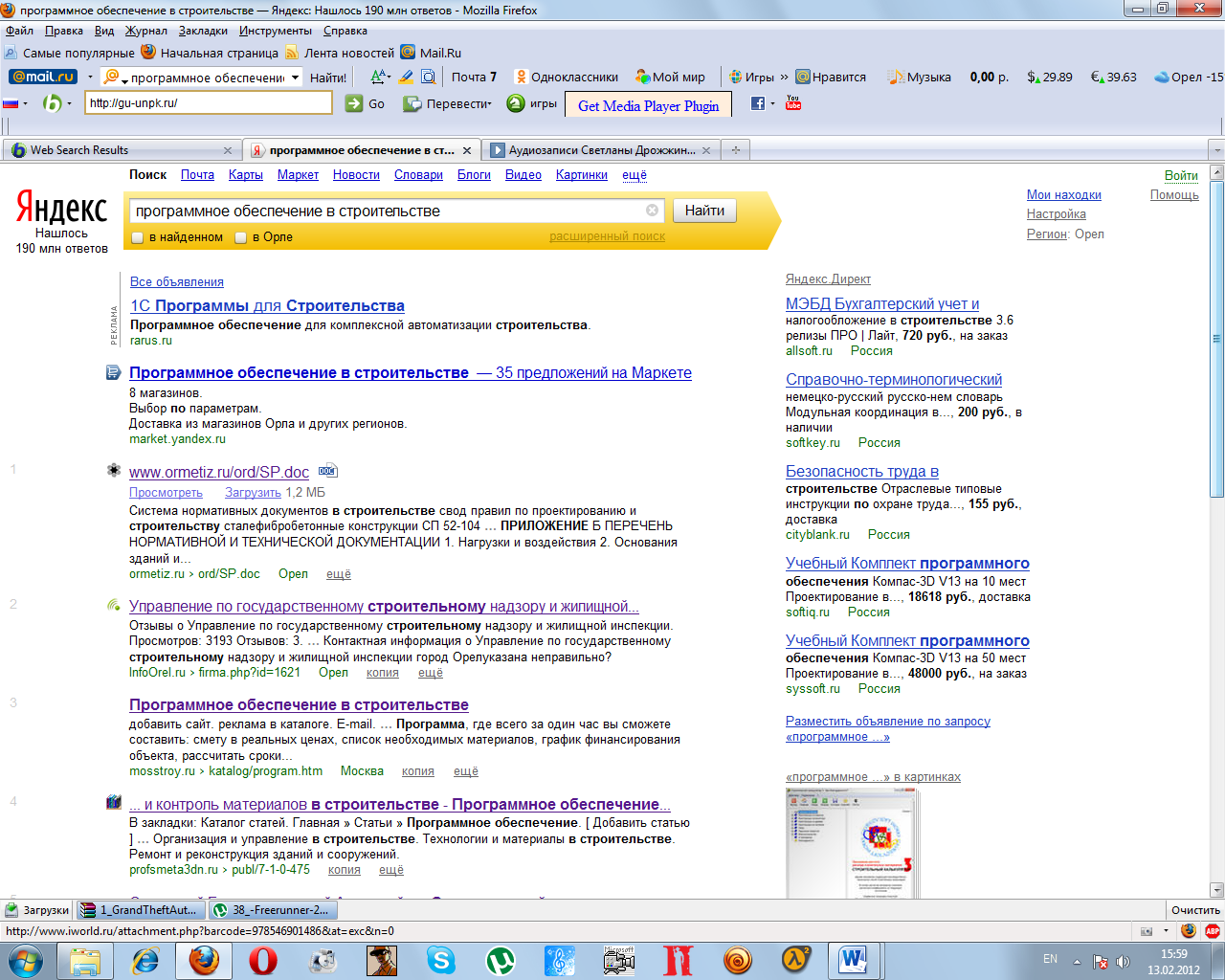Tick the 'в найденном' checkbox
This screenshot has height=980, width=1225.
pos(137,237)
